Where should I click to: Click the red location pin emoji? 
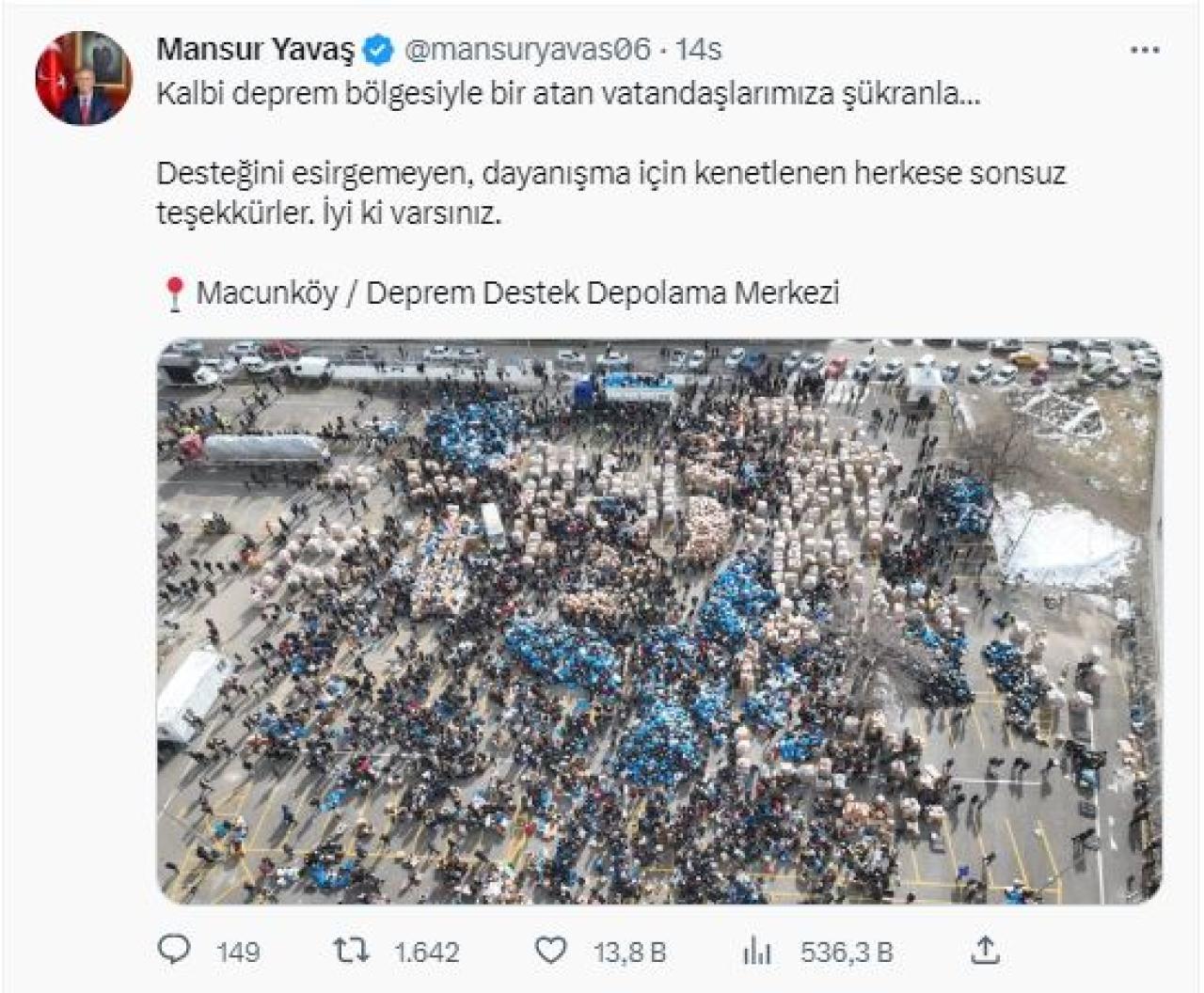(174, 294)
